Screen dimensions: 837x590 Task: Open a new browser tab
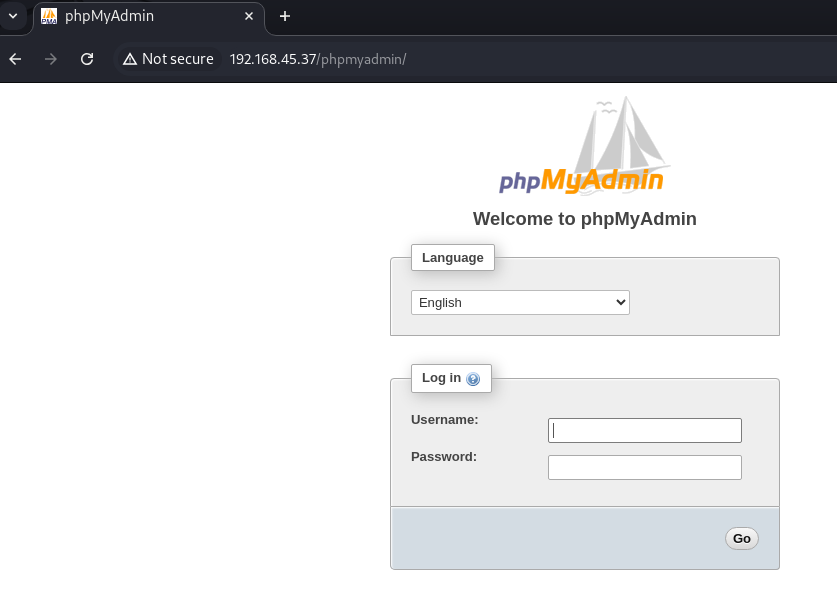click(285, 17)
